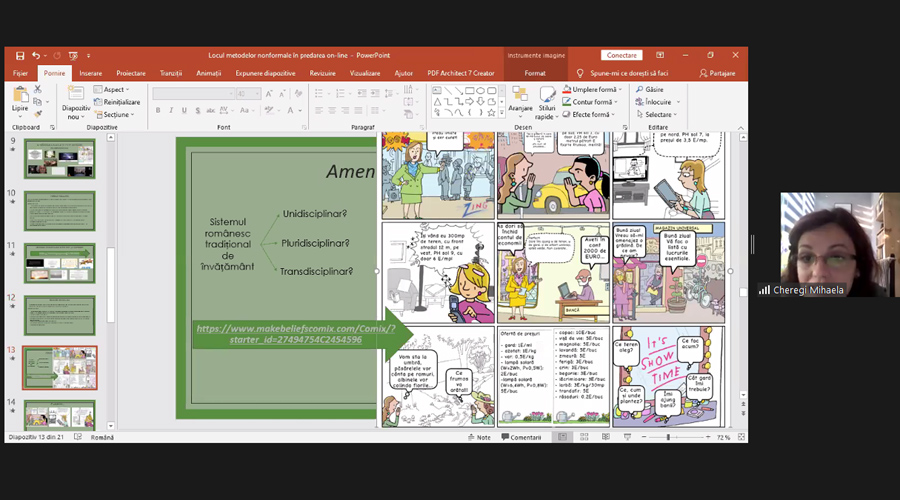Screen dimensions: 900x500
Task: Click Contur formă outline color swatch
Action: 567,102
